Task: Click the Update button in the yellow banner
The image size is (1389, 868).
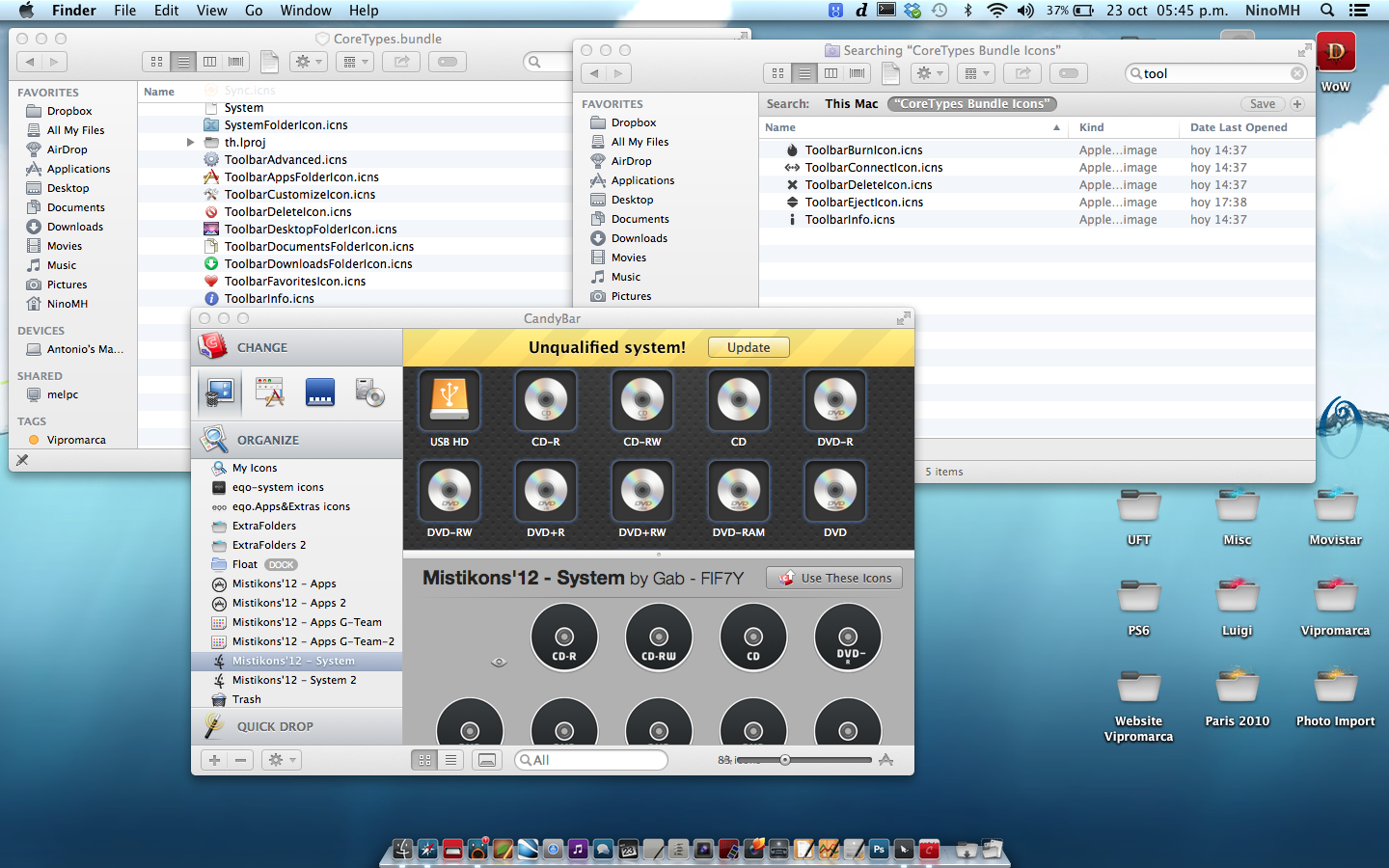Action: click(x=749, y=347)
